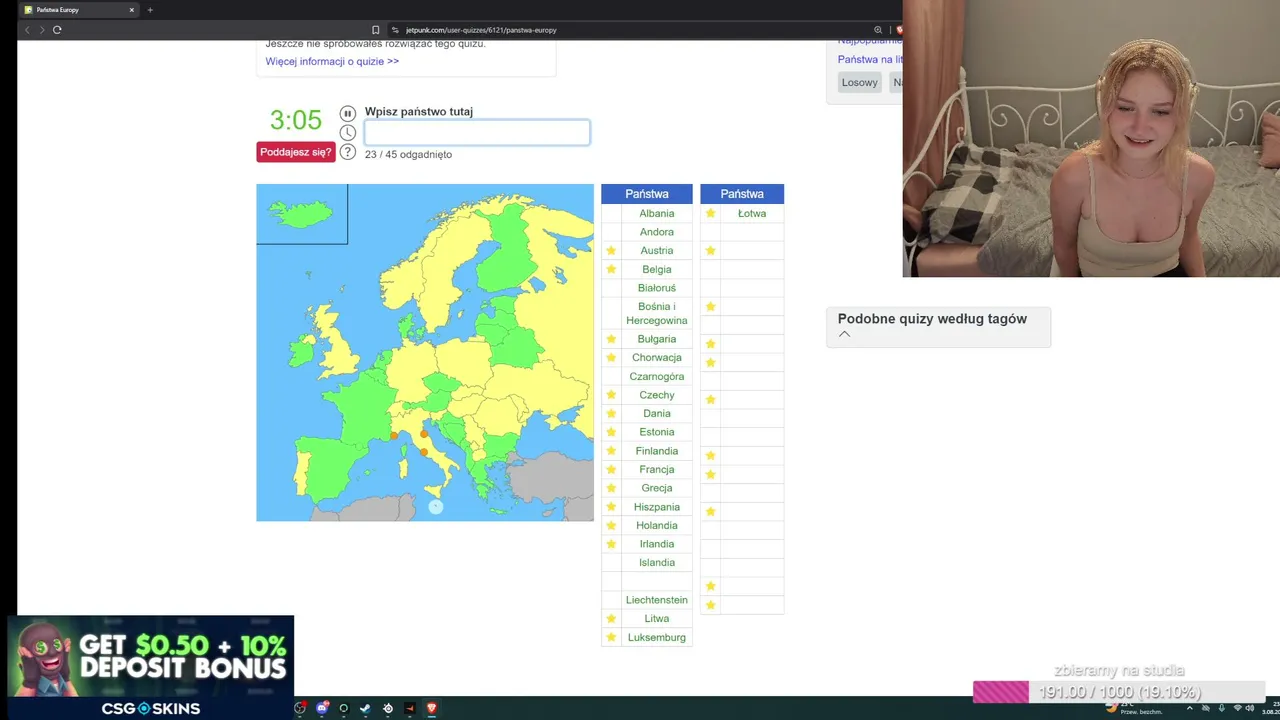Click the Poddajesz się? give up button
The image size is (1280, 720).
coord(296,152)
